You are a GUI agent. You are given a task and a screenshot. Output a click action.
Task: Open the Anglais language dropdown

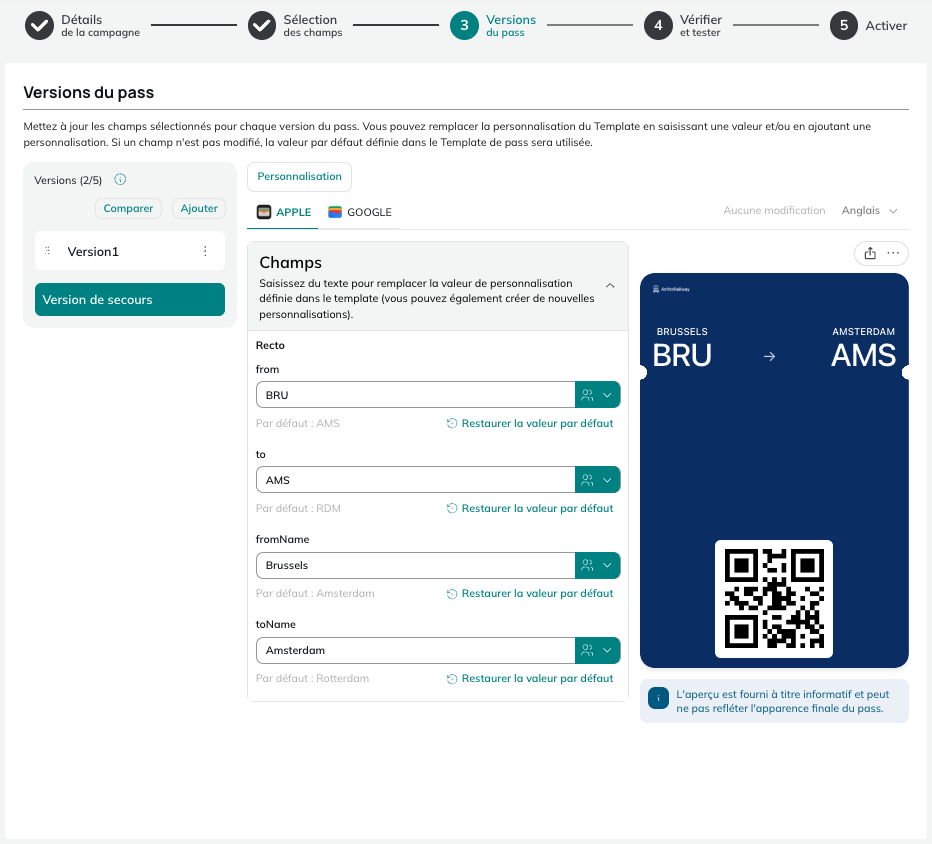point(869,210)
